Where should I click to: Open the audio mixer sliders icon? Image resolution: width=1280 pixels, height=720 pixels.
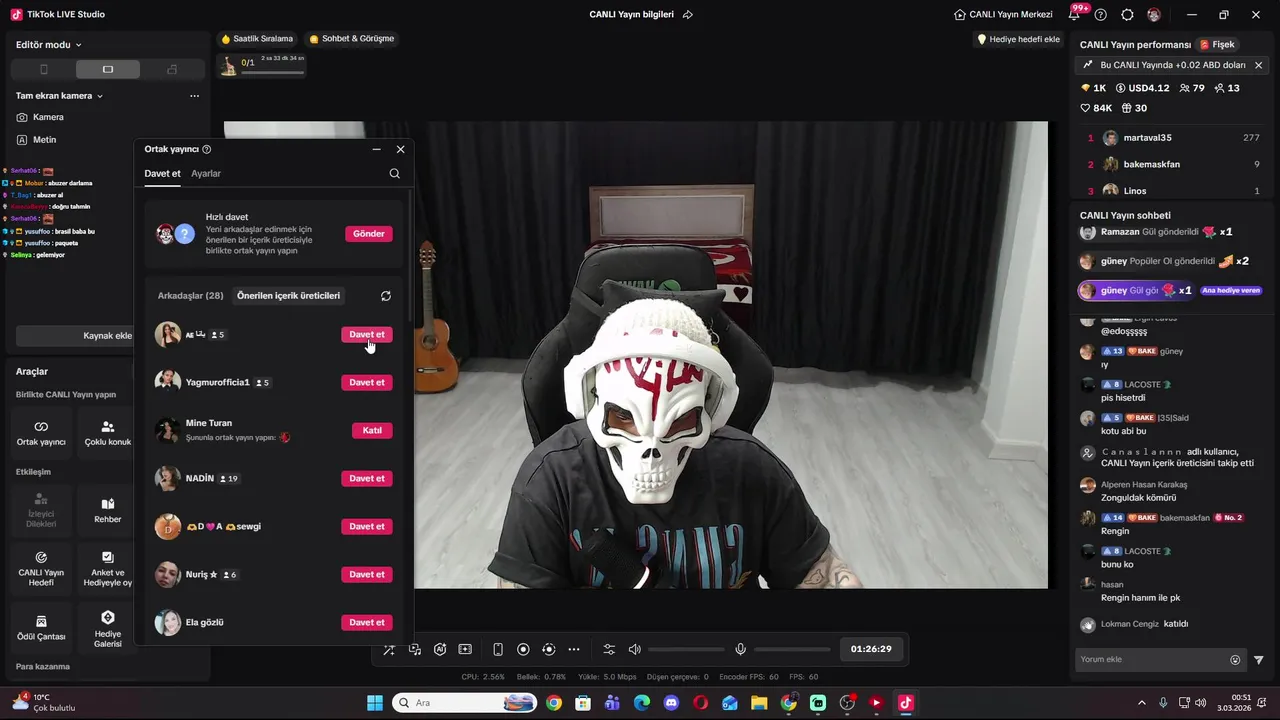(609, 649)
